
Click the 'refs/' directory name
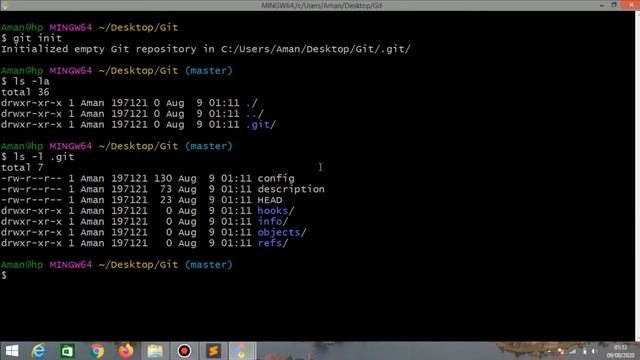coord(273,243)
